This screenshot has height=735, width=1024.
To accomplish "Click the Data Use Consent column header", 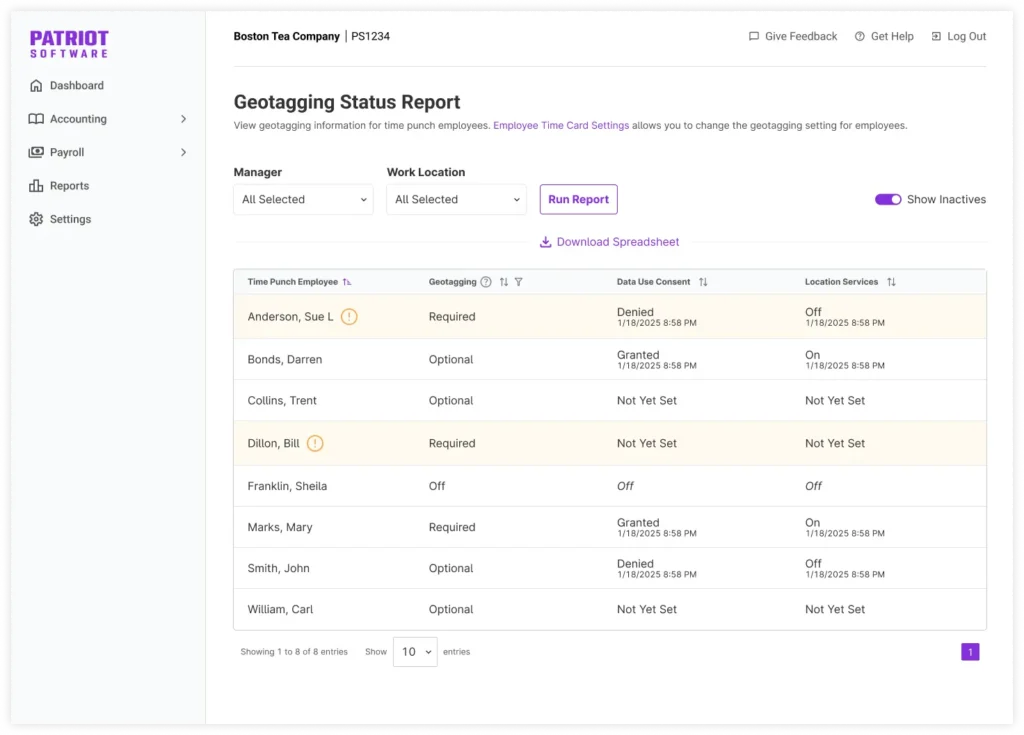I will click(653, 282).
